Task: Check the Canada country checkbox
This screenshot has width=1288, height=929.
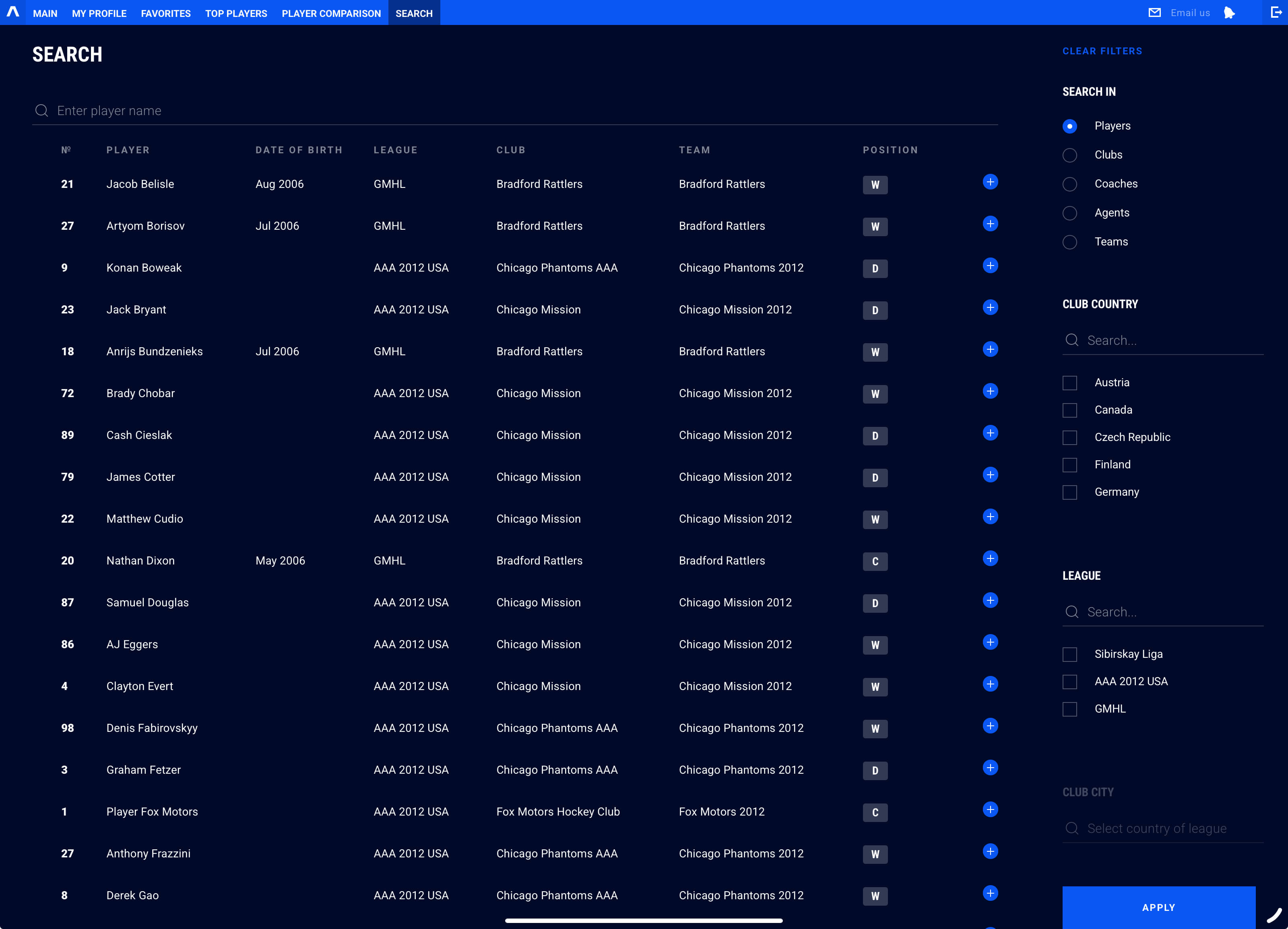Action: point(1069,410)
